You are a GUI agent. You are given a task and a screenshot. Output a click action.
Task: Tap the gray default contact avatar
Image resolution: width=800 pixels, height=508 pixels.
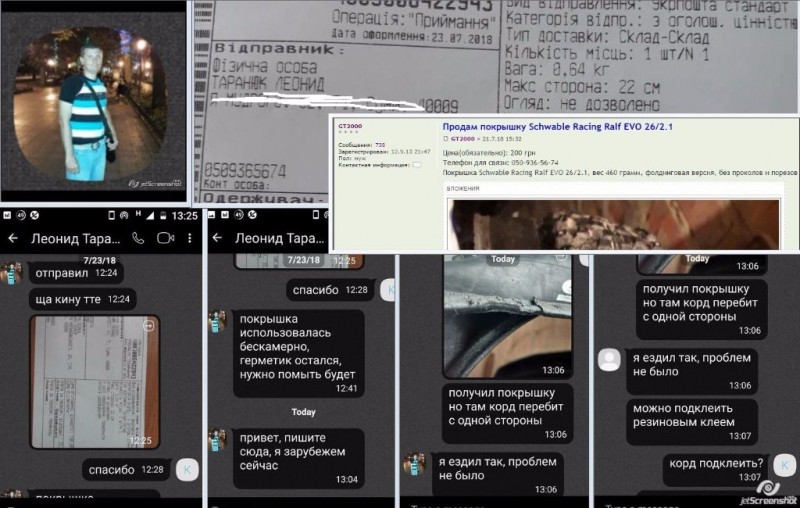coord(608,357)
